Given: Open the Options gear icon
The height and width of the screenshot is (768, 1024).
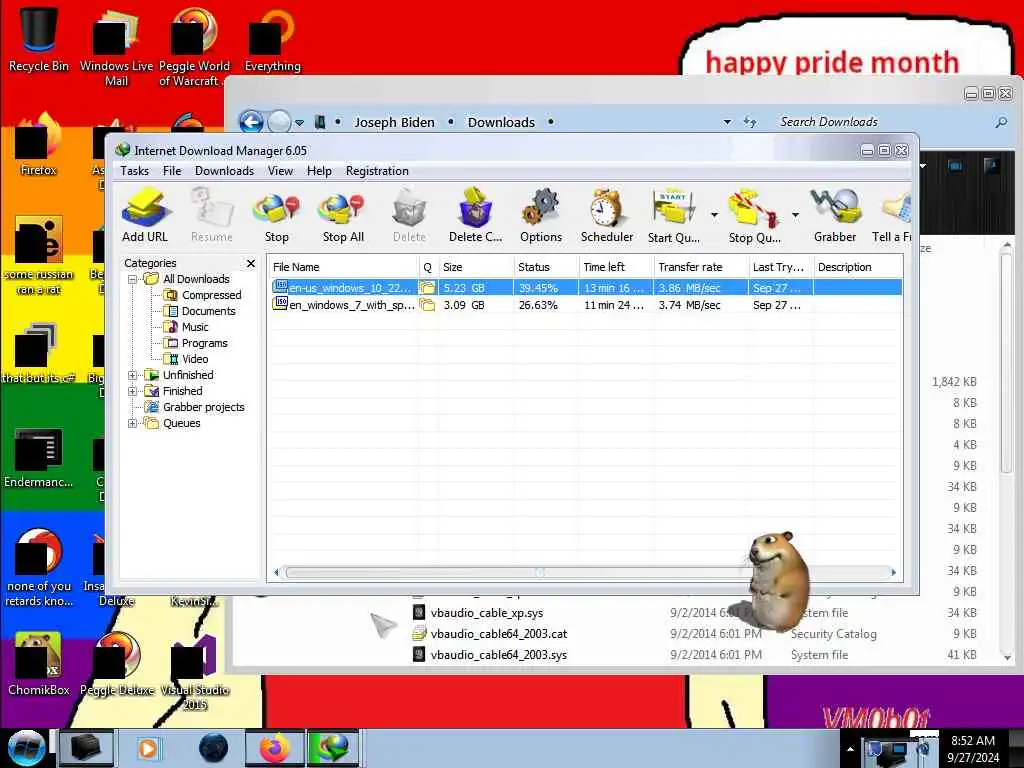Looking at the screenshot, I should pyautogui.click(x=541, y=216).
